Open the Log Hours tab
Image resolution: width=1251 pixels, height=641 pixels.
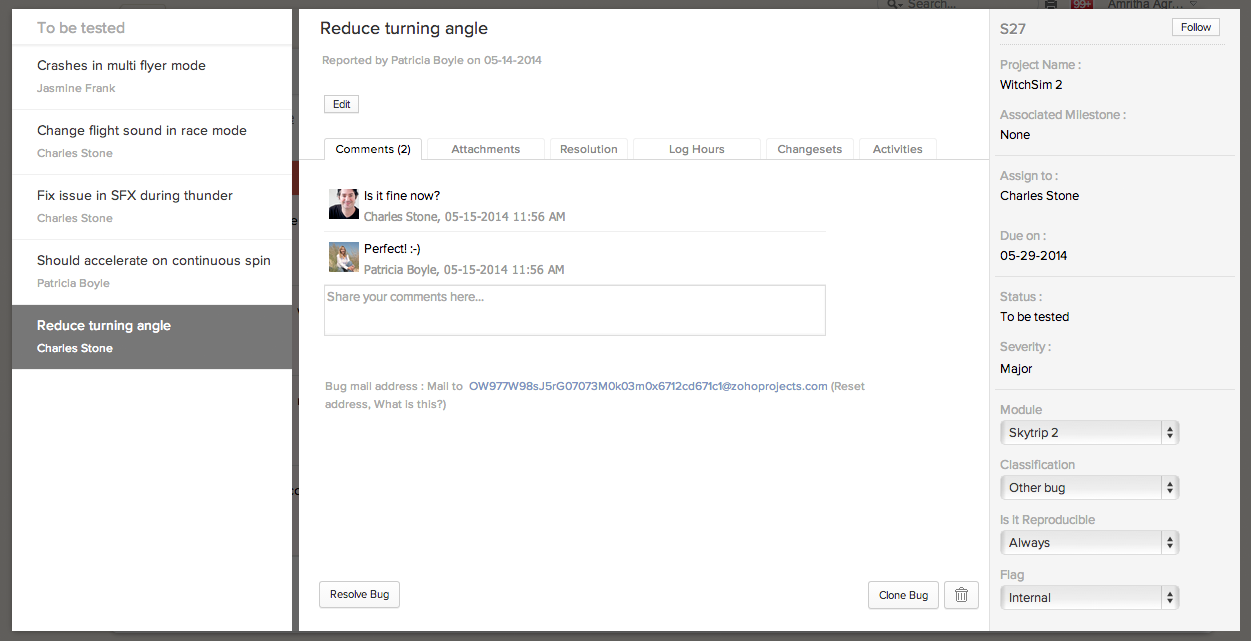(696, 148)
